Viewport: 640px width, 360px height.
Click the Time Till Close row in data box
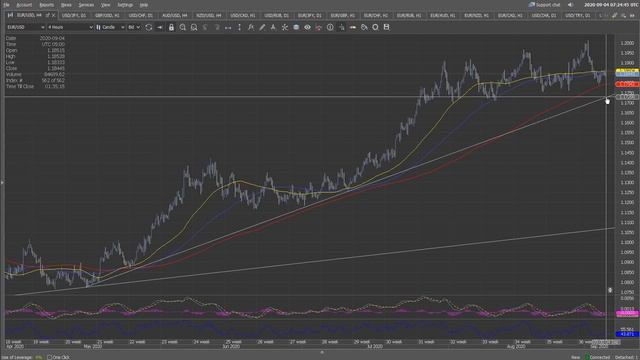(x=35, y=87)
